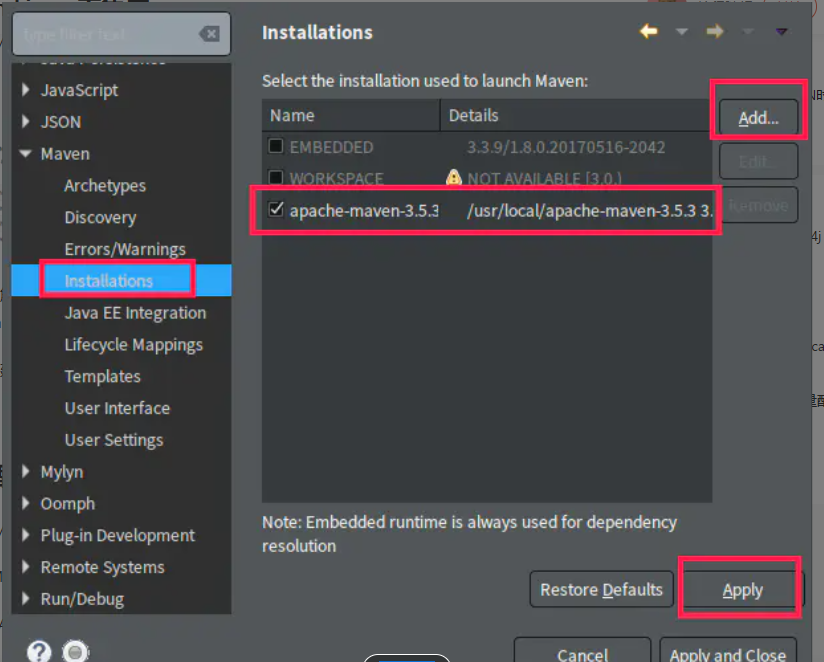Click the back navigation arrow icon
The width and height of the screenshot is (824, 662).
[649, 32]
